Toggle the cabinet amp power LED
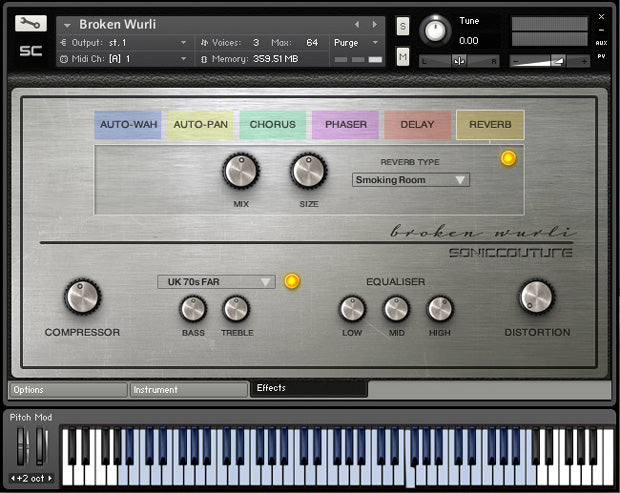The height and width of the screenshot is (493, 620). click(x=292, y=281)
